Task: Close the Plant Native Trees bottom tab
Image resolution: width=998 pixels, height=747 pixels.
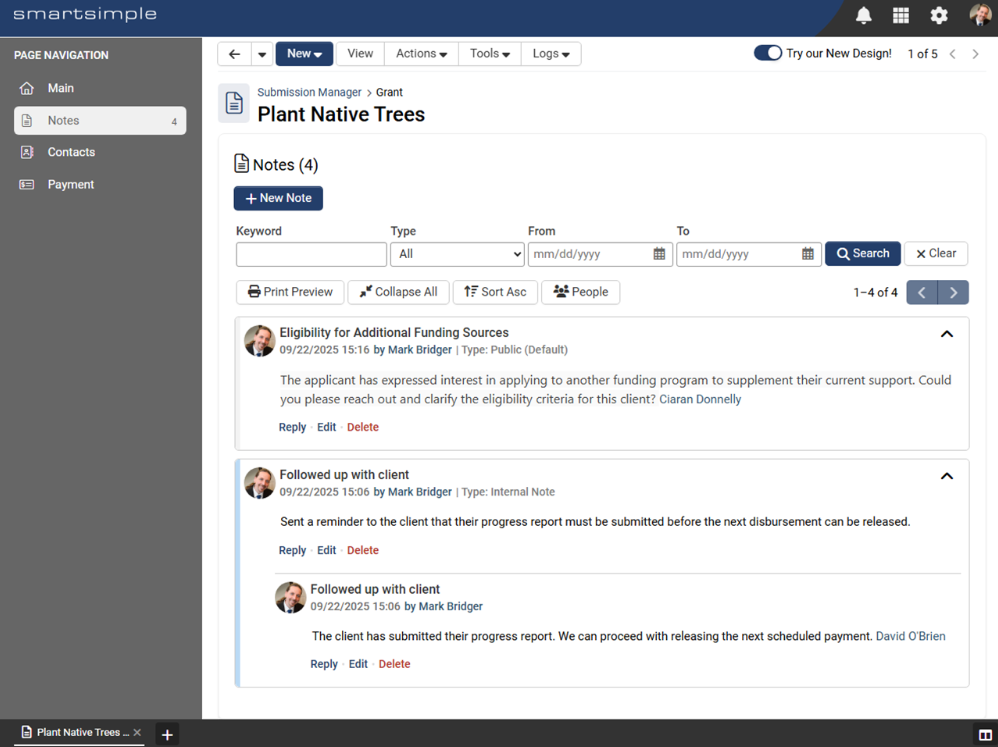Action: pyautogui.click(x=137, y=732)
